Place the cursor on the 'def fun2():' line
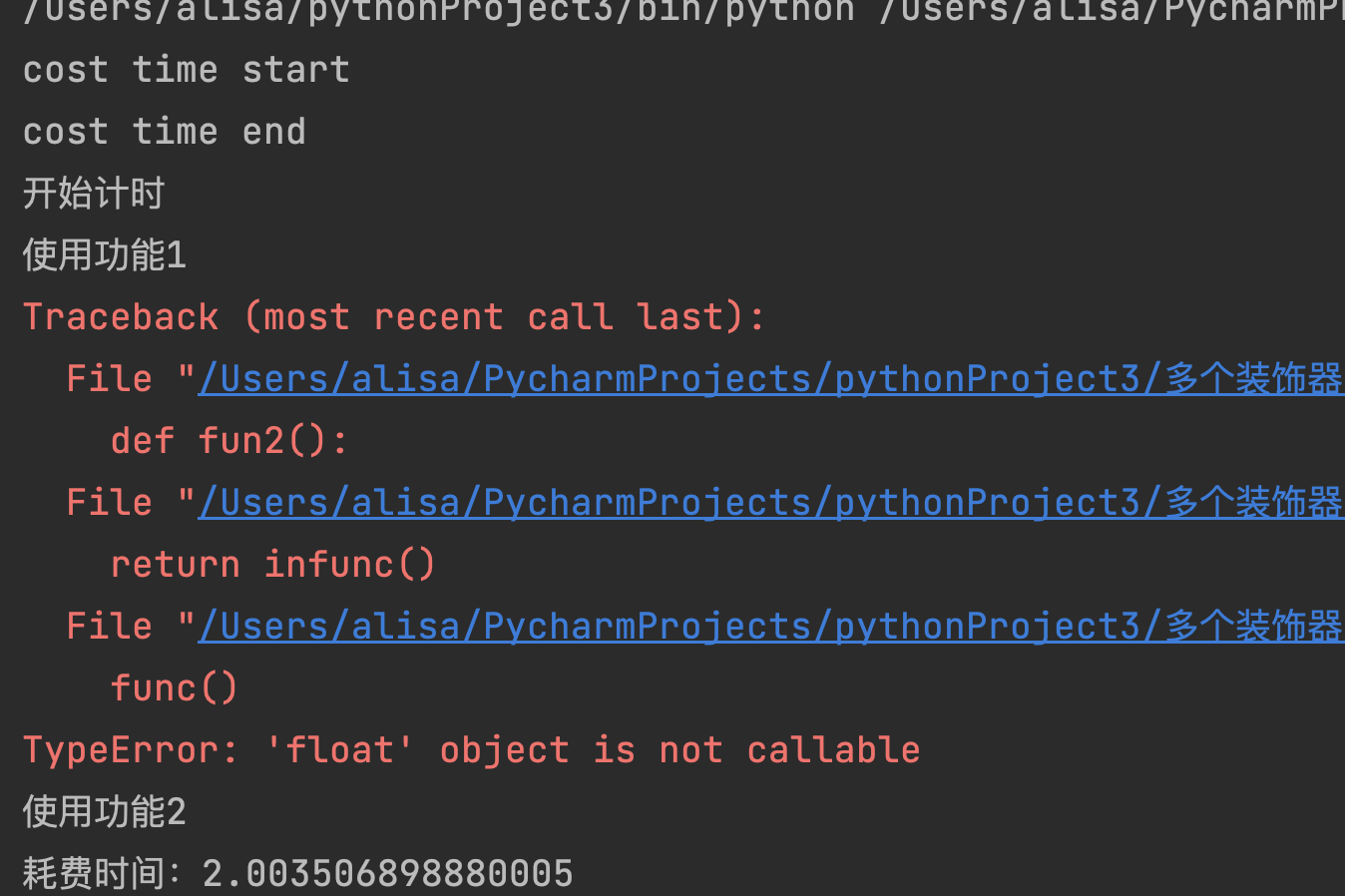Screen dimensions: 1345x896 (230, 441)
